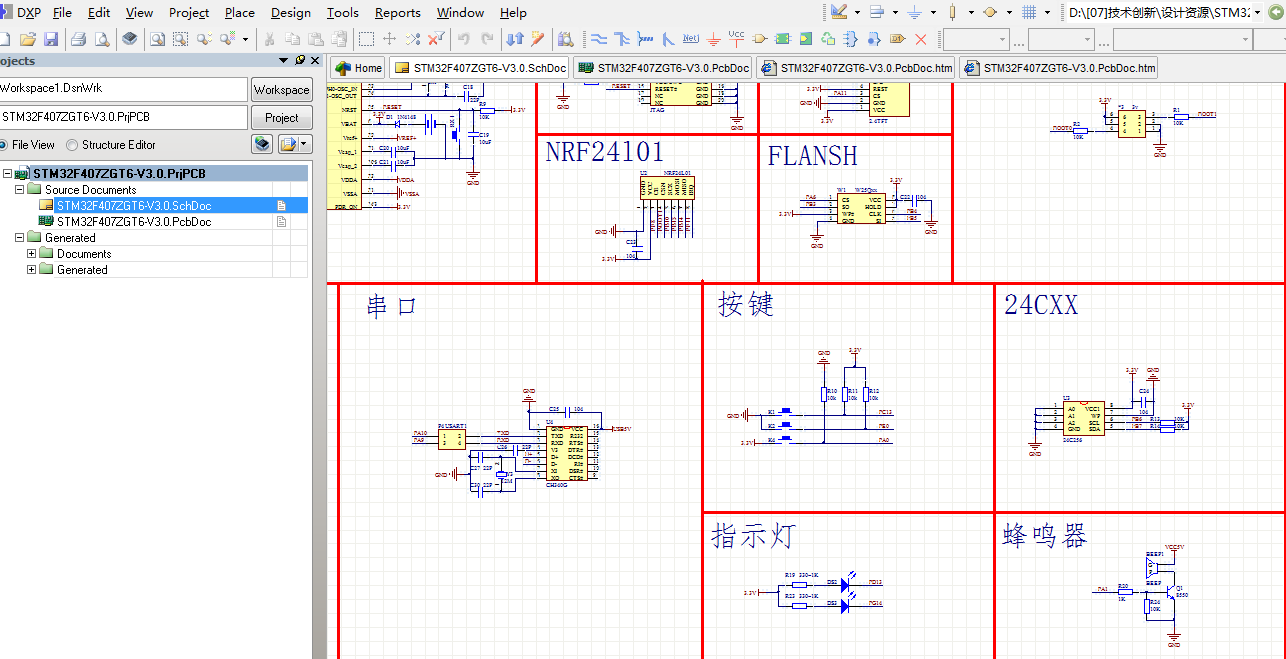Go back with green arrow button
1286x659 pixels.
coord(1276,12)
